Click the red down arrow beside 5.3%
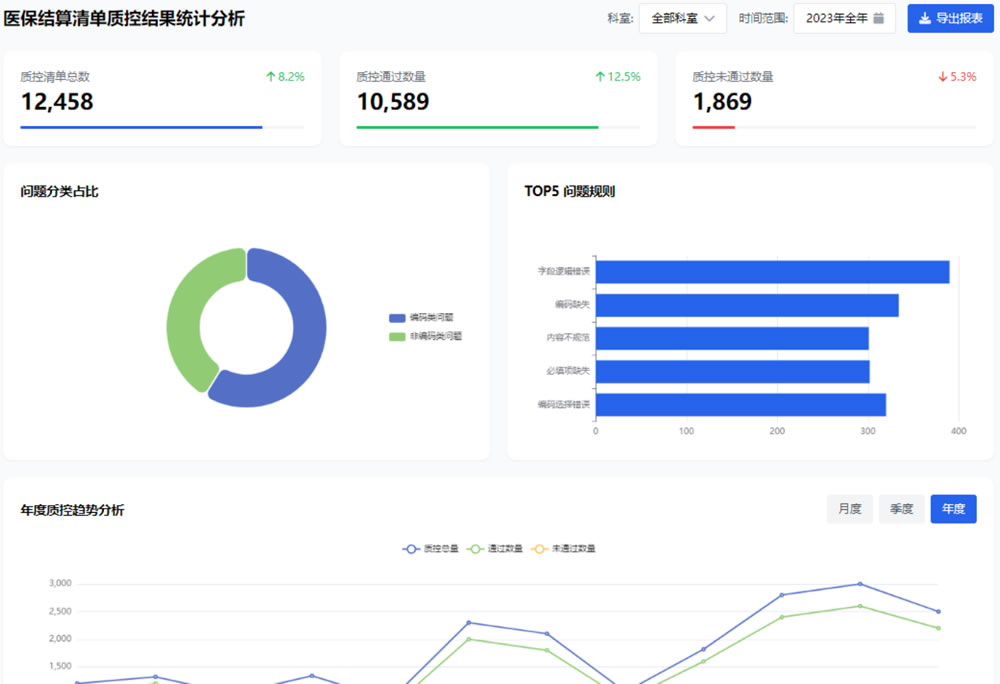 943,76
